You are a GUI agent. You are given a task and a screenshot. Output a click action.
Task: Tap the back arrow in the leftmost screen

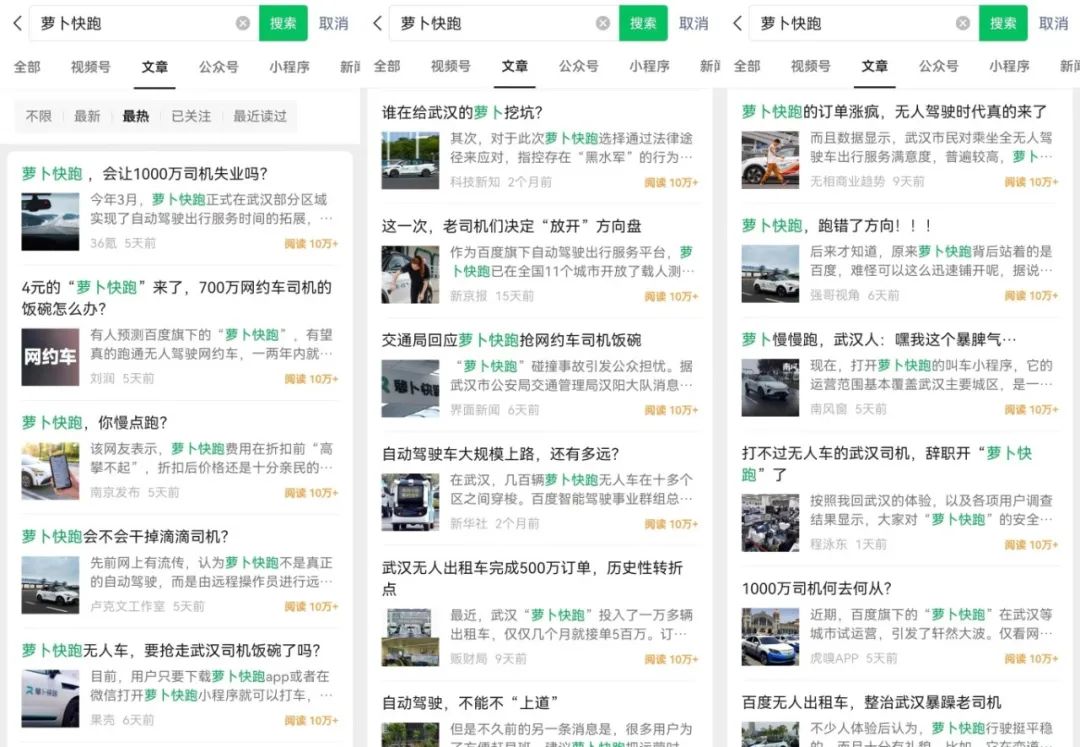point(16,23)
